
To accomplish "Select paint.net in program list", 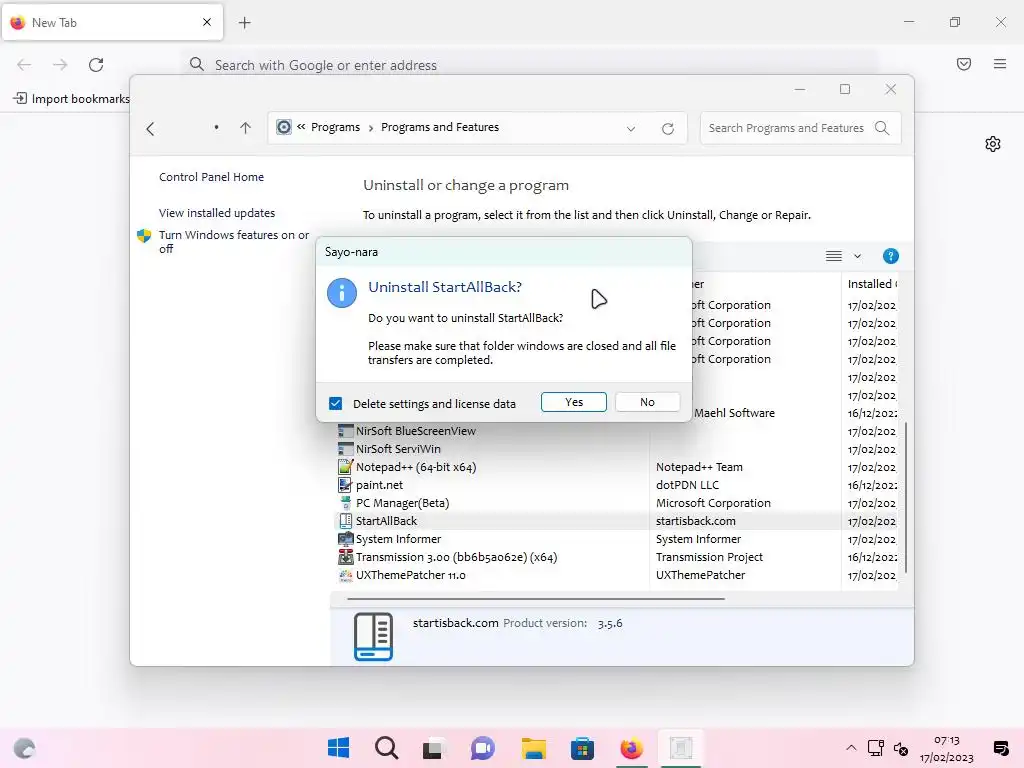I will [379, 485].
